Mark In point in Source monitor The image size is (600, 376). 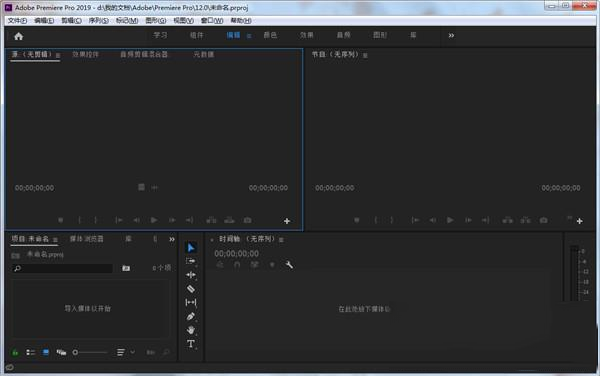pyautogui.click(x=80, y=220)
